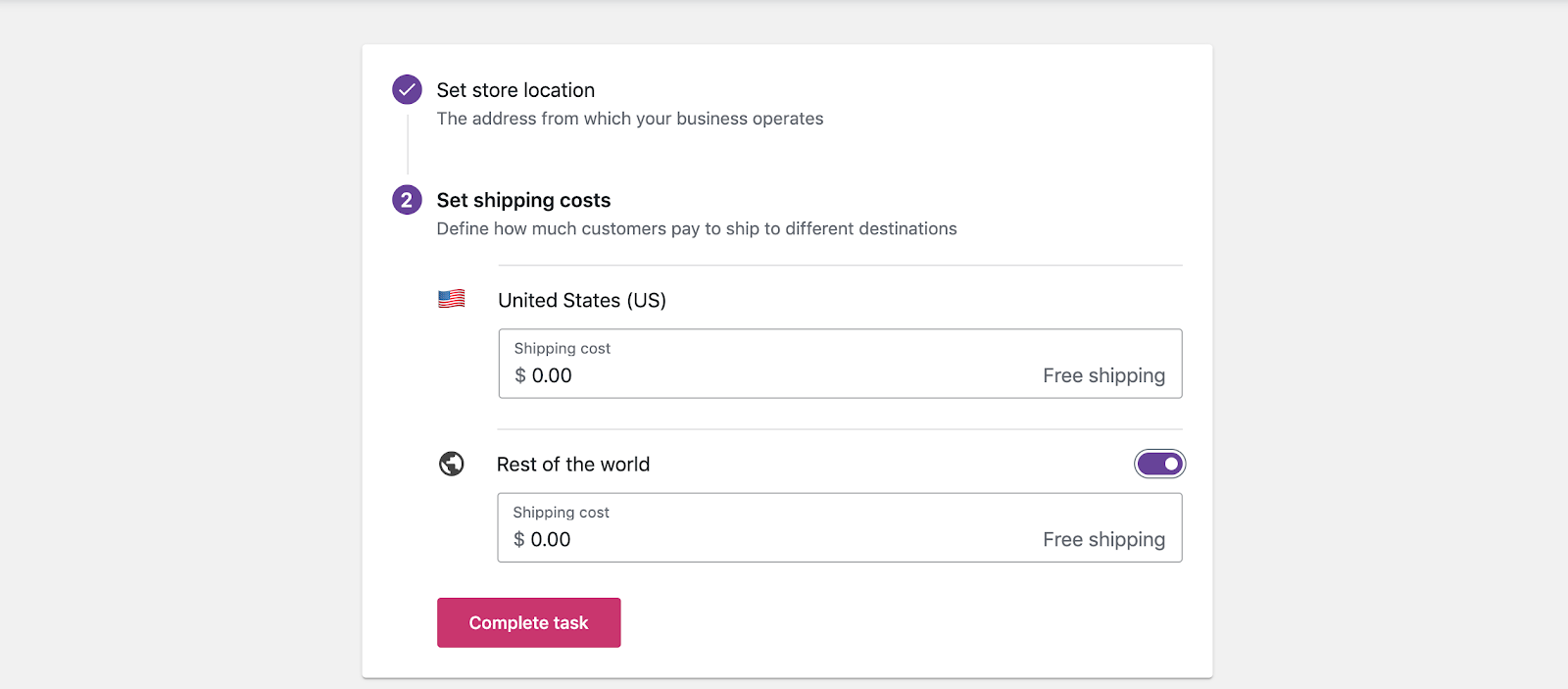The height and width of the screenshot is (689, 1568).
Task: Focus the United States shipping cost field
Action: (x=784, y=375)
